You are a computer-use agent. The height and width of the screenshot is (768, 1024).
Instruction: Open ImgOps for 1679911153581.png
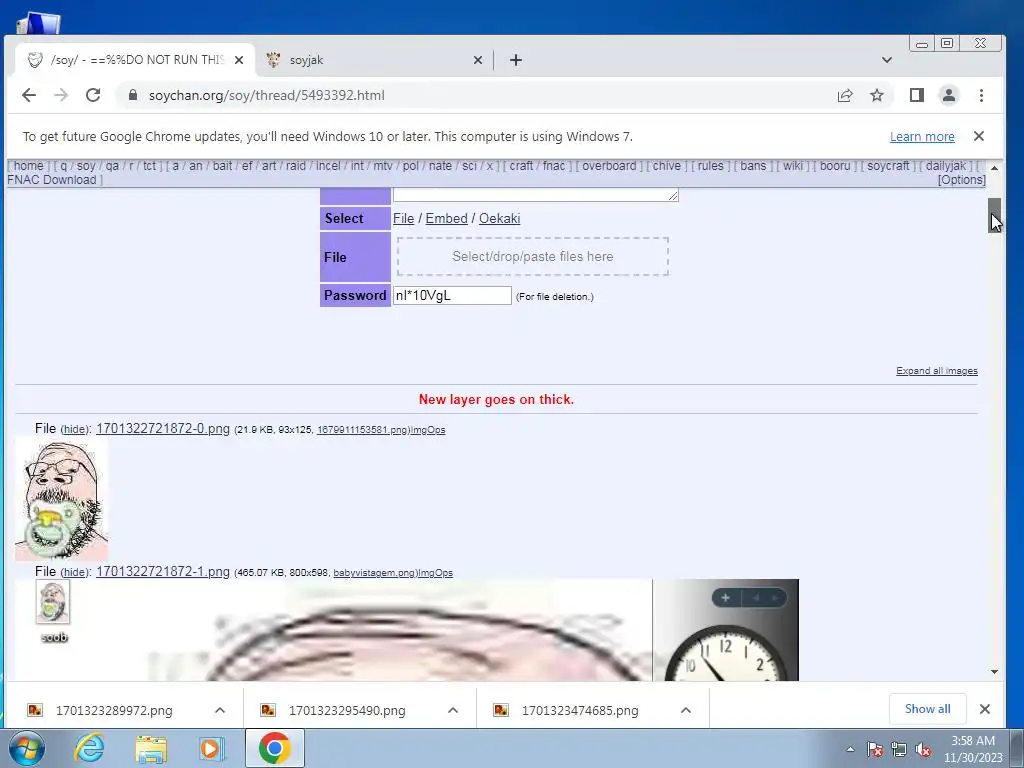pyautogui.click(x=428, y=430)
